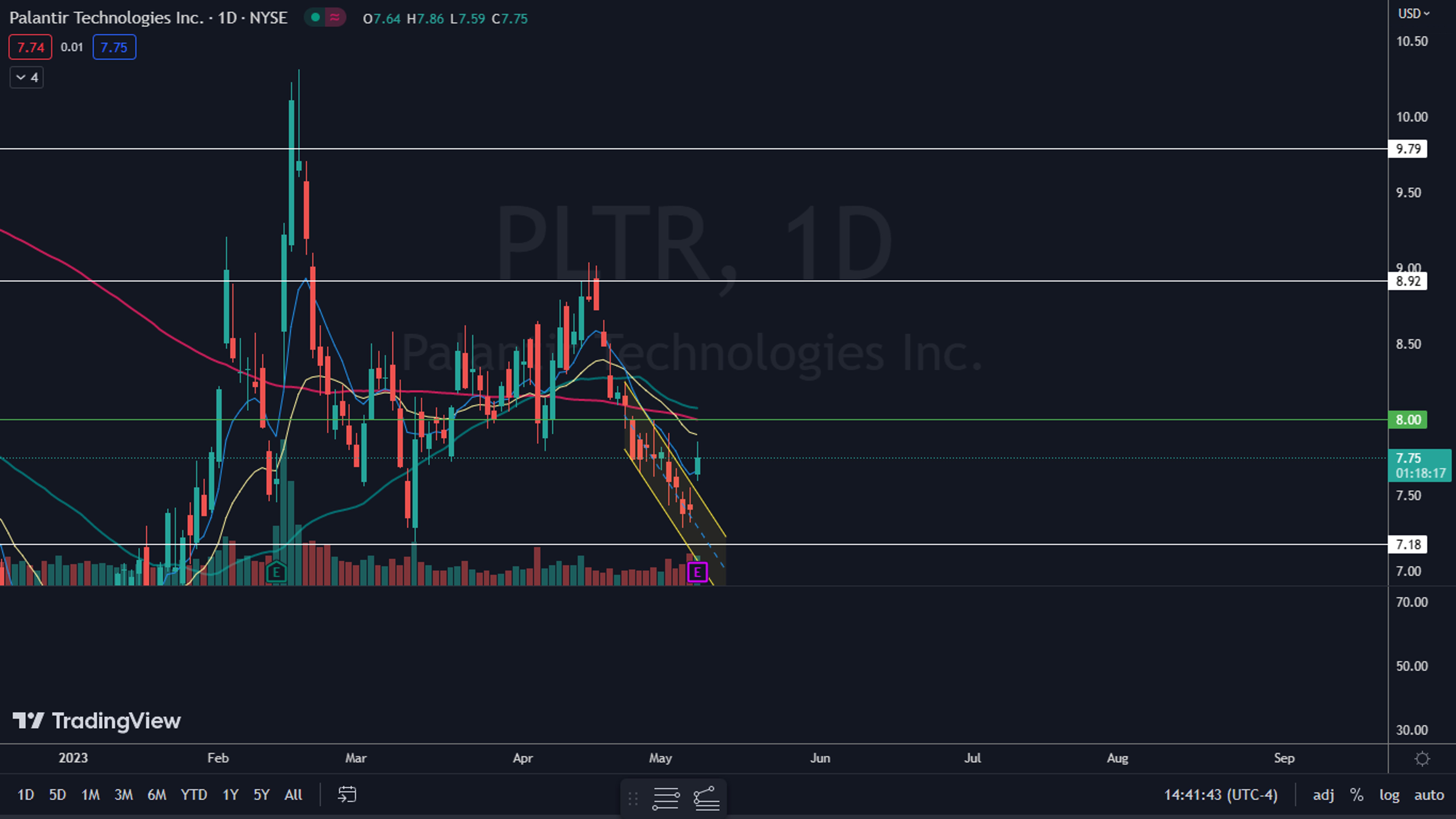This screenshot has height=819, width=1456.
Task: Expand the 4 collapsed indicators legend
Action: click(27, 78)
